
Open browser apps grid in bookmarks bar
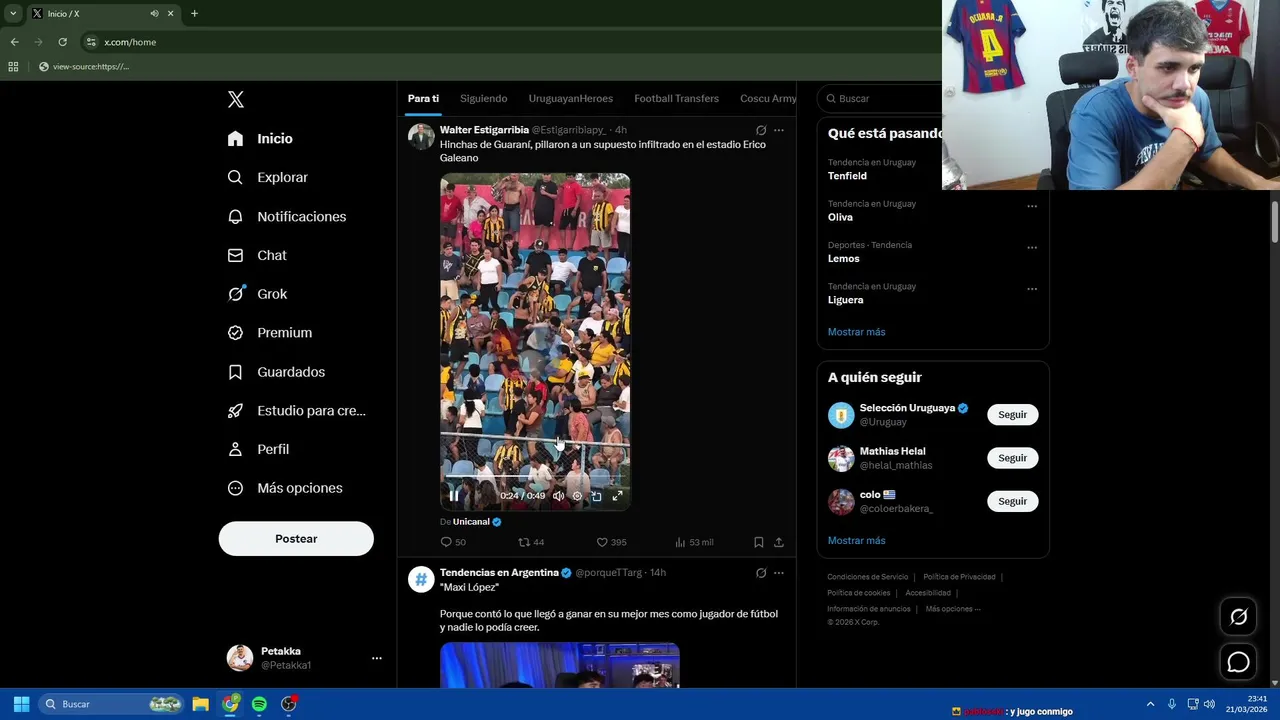coord(13,67)
